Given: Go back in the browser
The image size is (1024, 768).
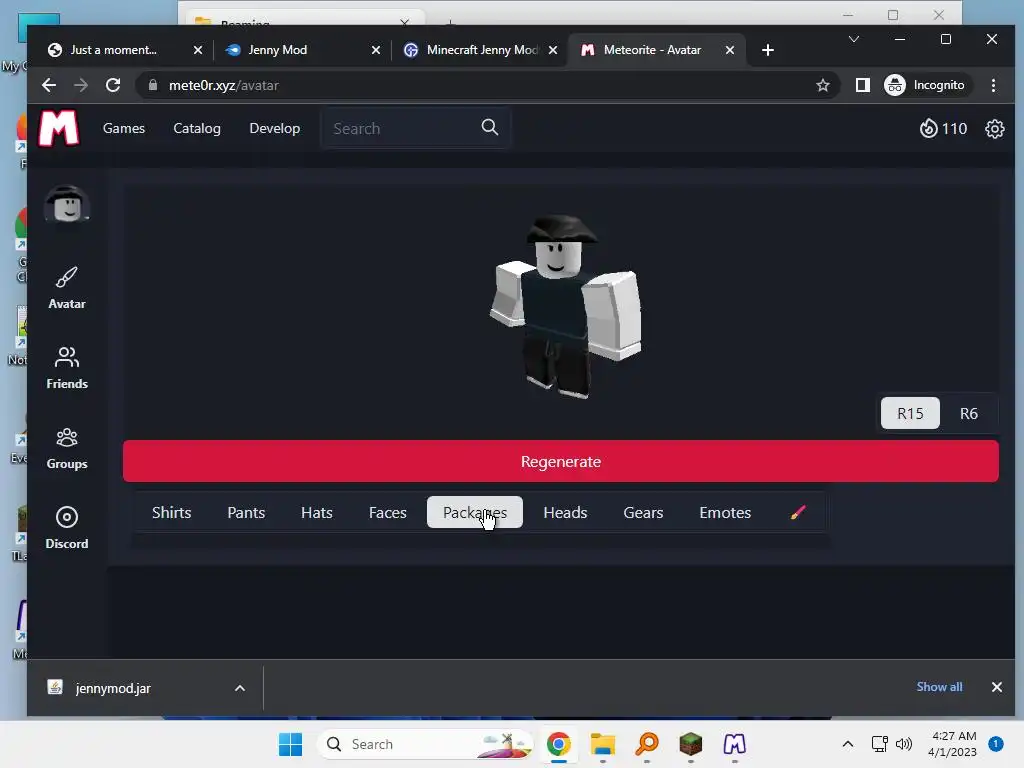Looking at the screenshot, I should click(x=49, y=85).
